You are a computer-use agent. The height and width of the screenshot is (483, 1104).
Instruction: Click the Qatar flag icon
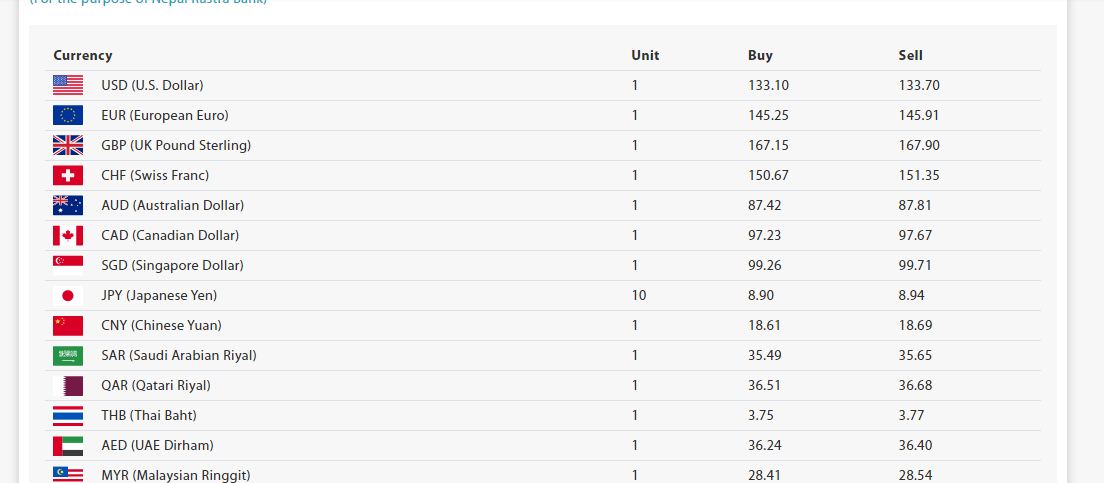pyautogui.click(x=68, y=386)
